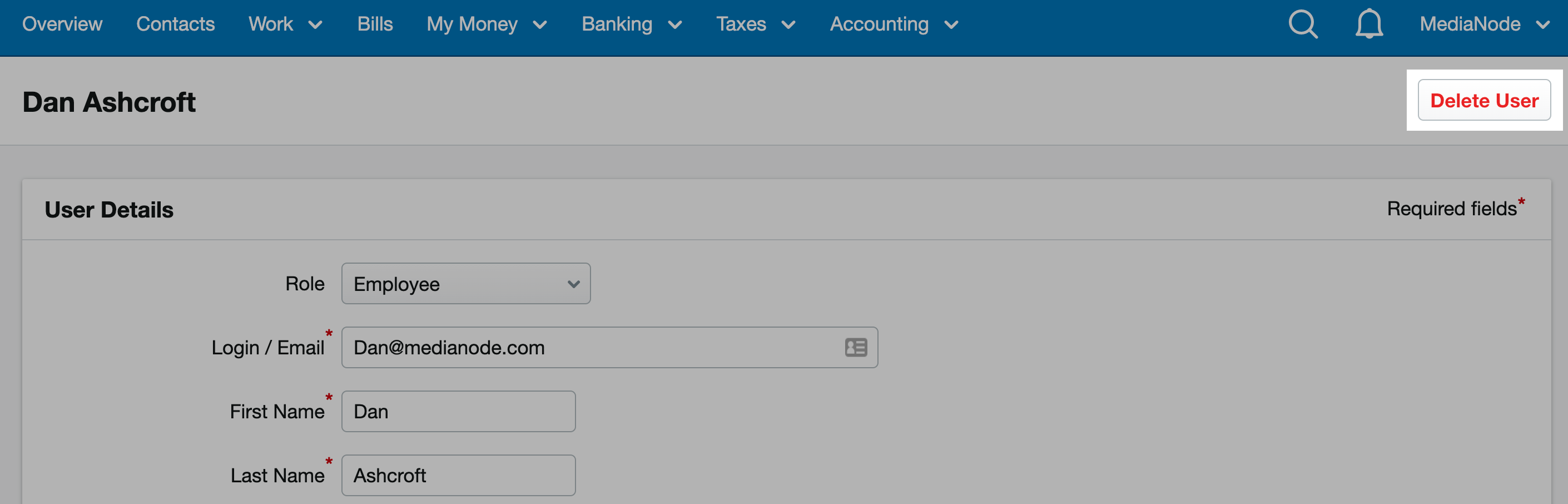Viewport: 1568px width, 504px height.
Task: Click the Taxes dropdown chevron
Action: tap(790, 26)
